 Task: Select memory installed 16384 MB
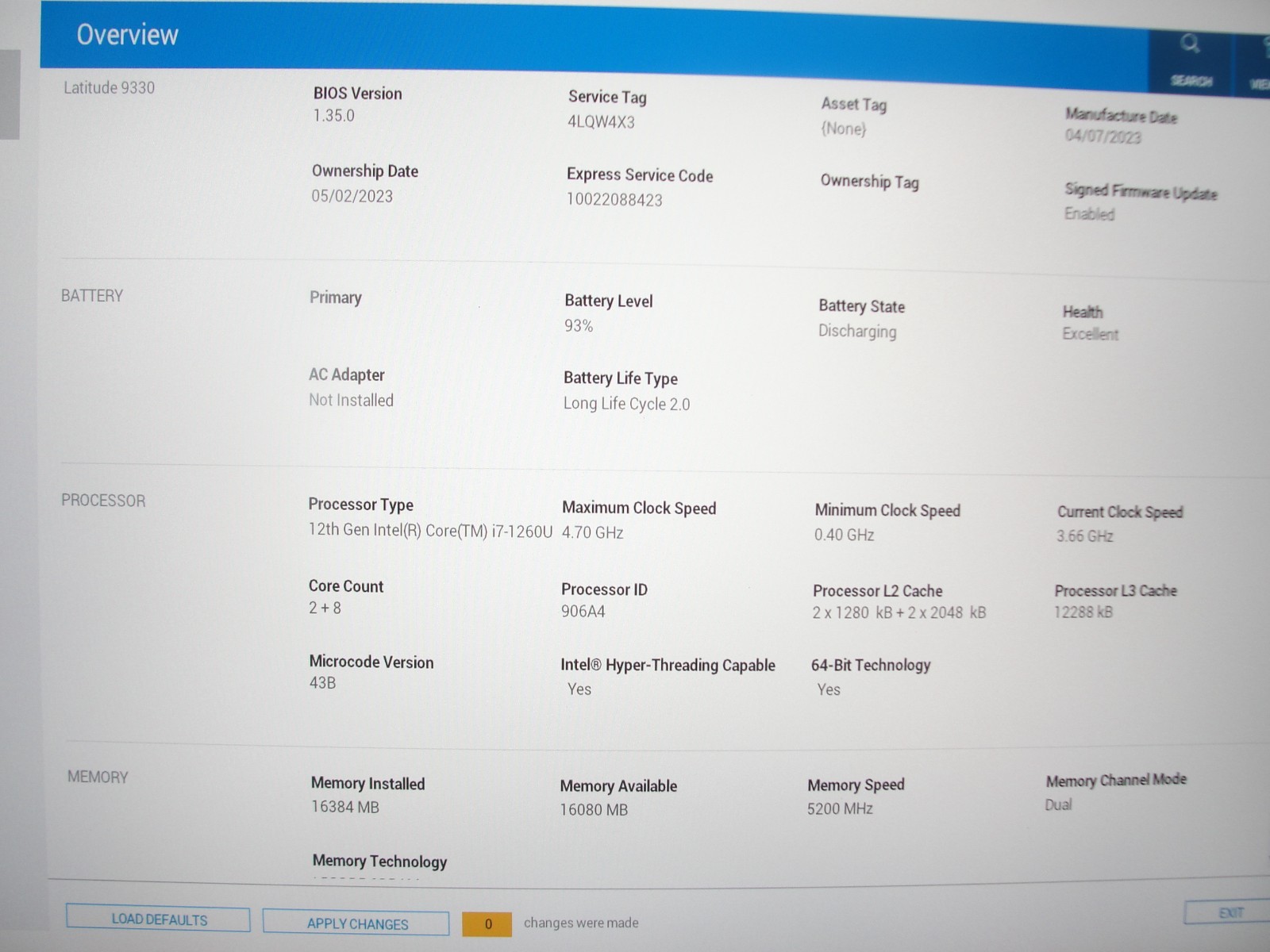tap(344, 807)
